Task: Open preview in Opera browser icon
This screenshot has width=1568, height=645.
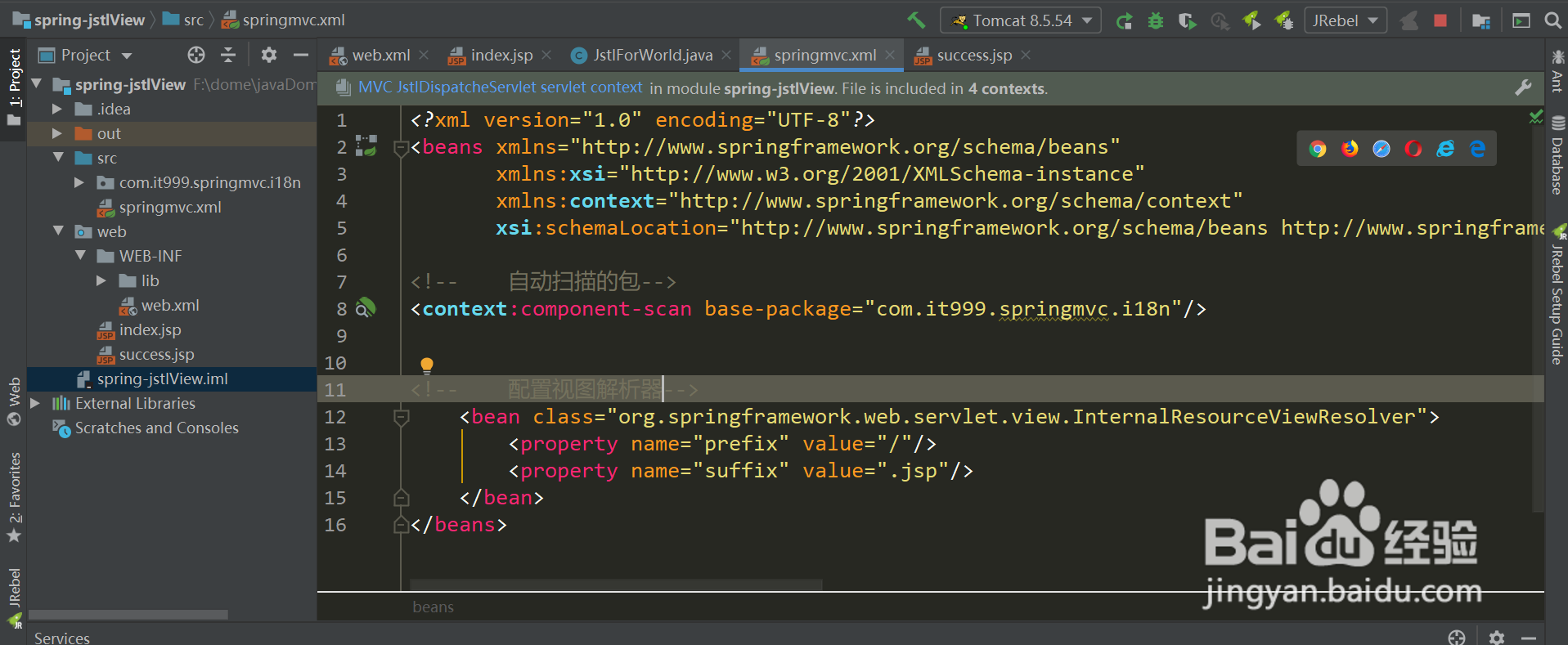Action: (1413, 148)
